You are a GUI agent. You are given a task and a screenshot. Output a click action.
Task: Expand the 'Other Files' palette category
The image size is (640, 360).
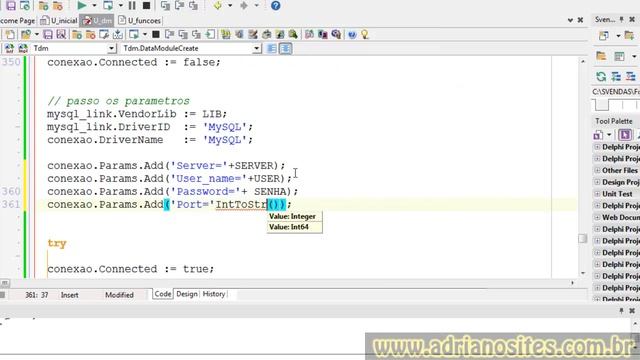(x=597, y=170)
